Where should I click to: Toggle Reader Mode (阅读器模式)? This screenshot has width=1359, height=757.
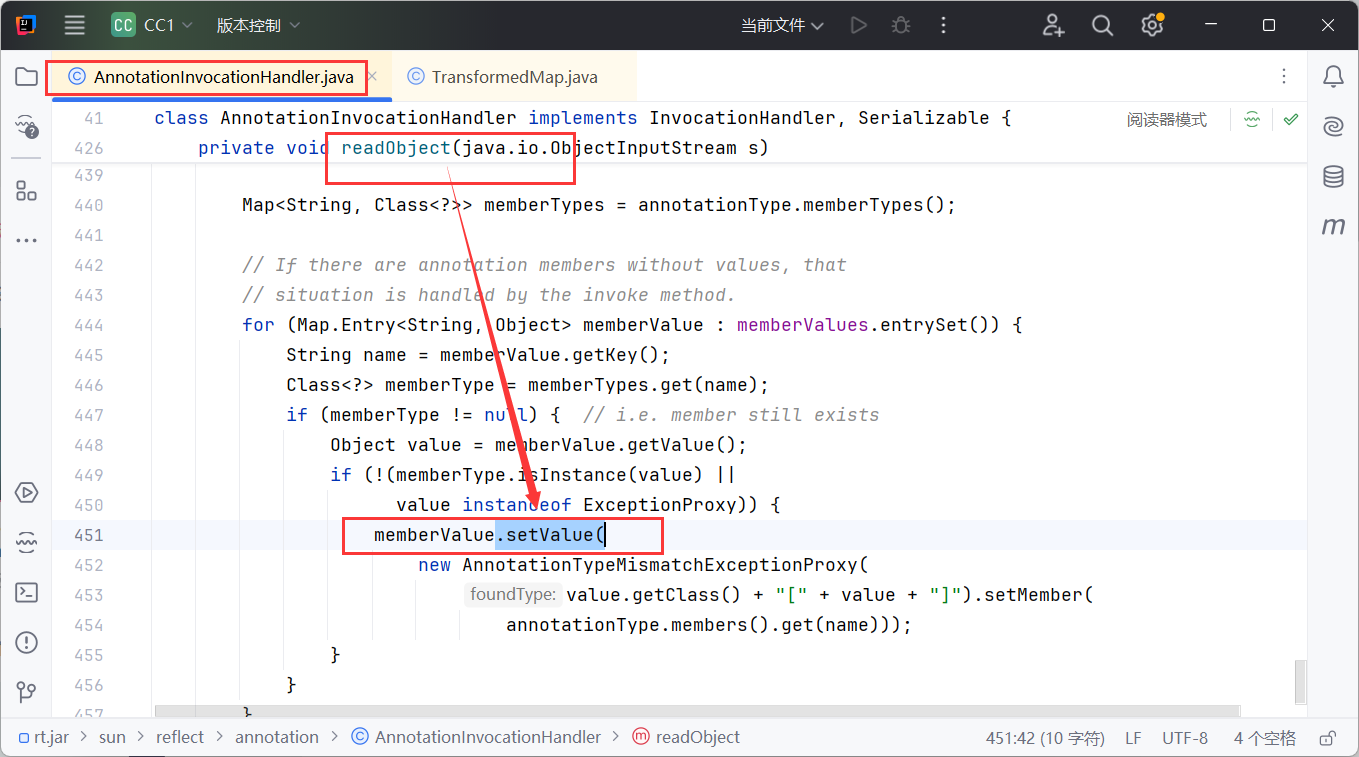1166,120
